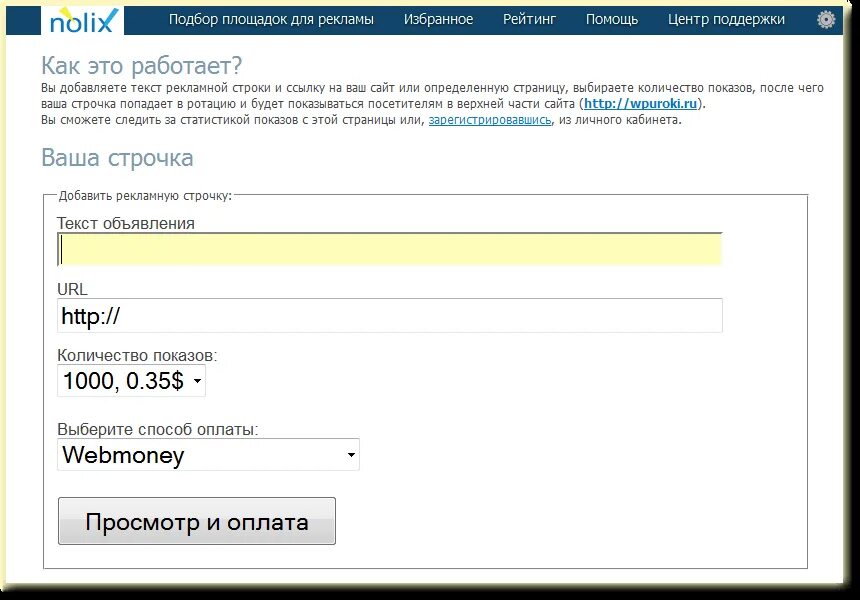
Task: Focus the Текст объявления input field
Action: [389, 250]
